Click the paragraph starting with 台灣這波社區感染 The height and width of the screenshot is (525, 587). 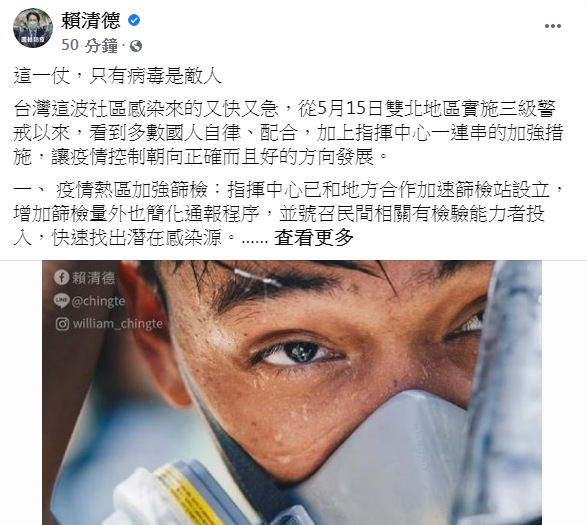pos(288,133)
